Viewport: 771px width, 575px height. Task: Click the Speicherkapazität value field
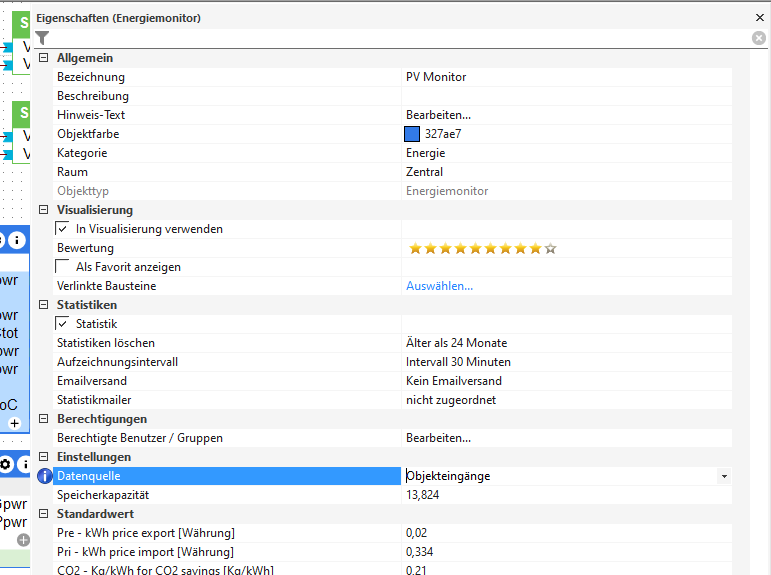point(565,495)
